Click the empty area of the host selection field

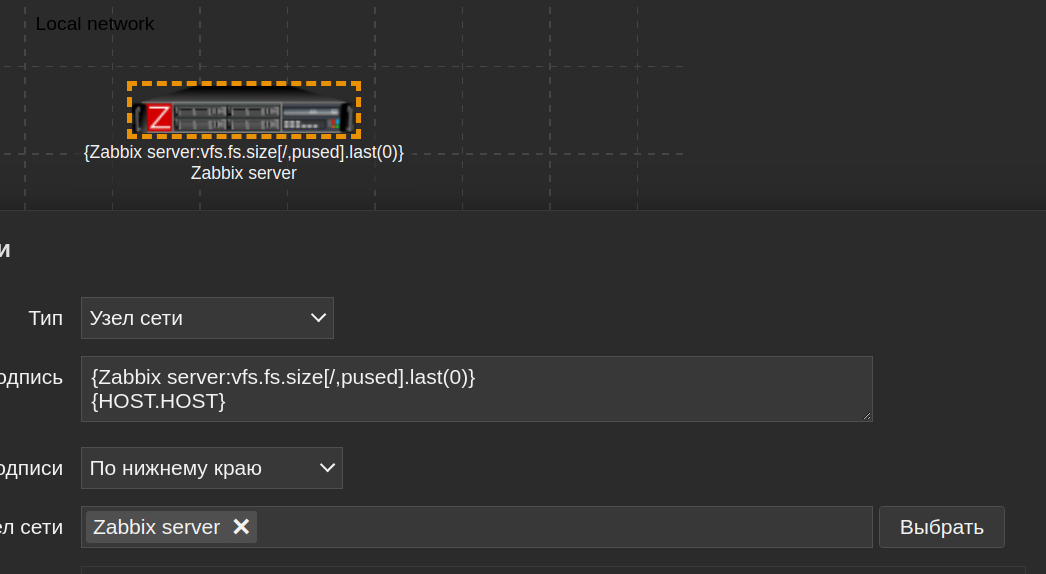(560, 527)
